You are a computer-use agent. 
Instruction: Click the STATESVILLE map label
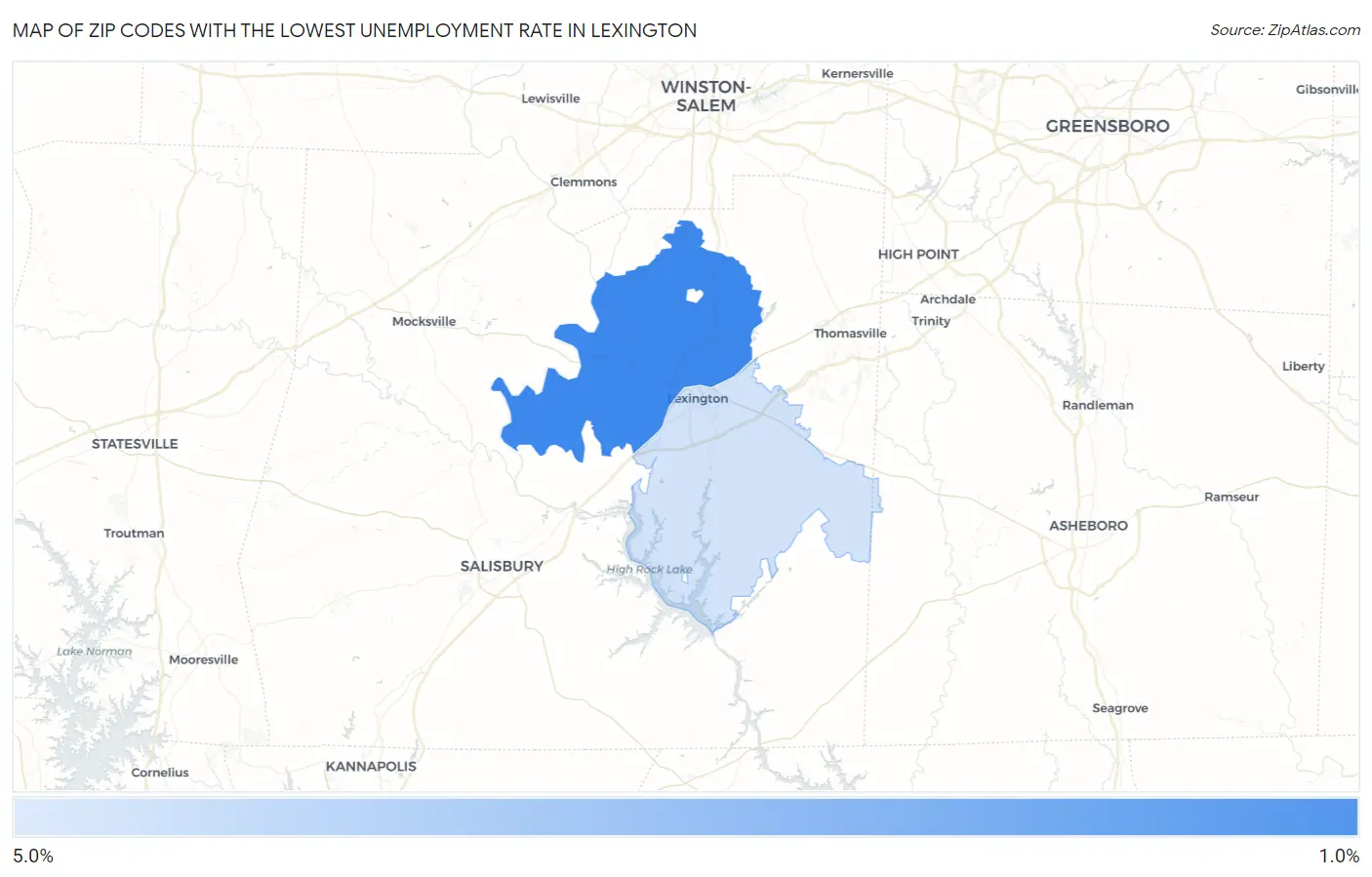click(x=135, y=444)
